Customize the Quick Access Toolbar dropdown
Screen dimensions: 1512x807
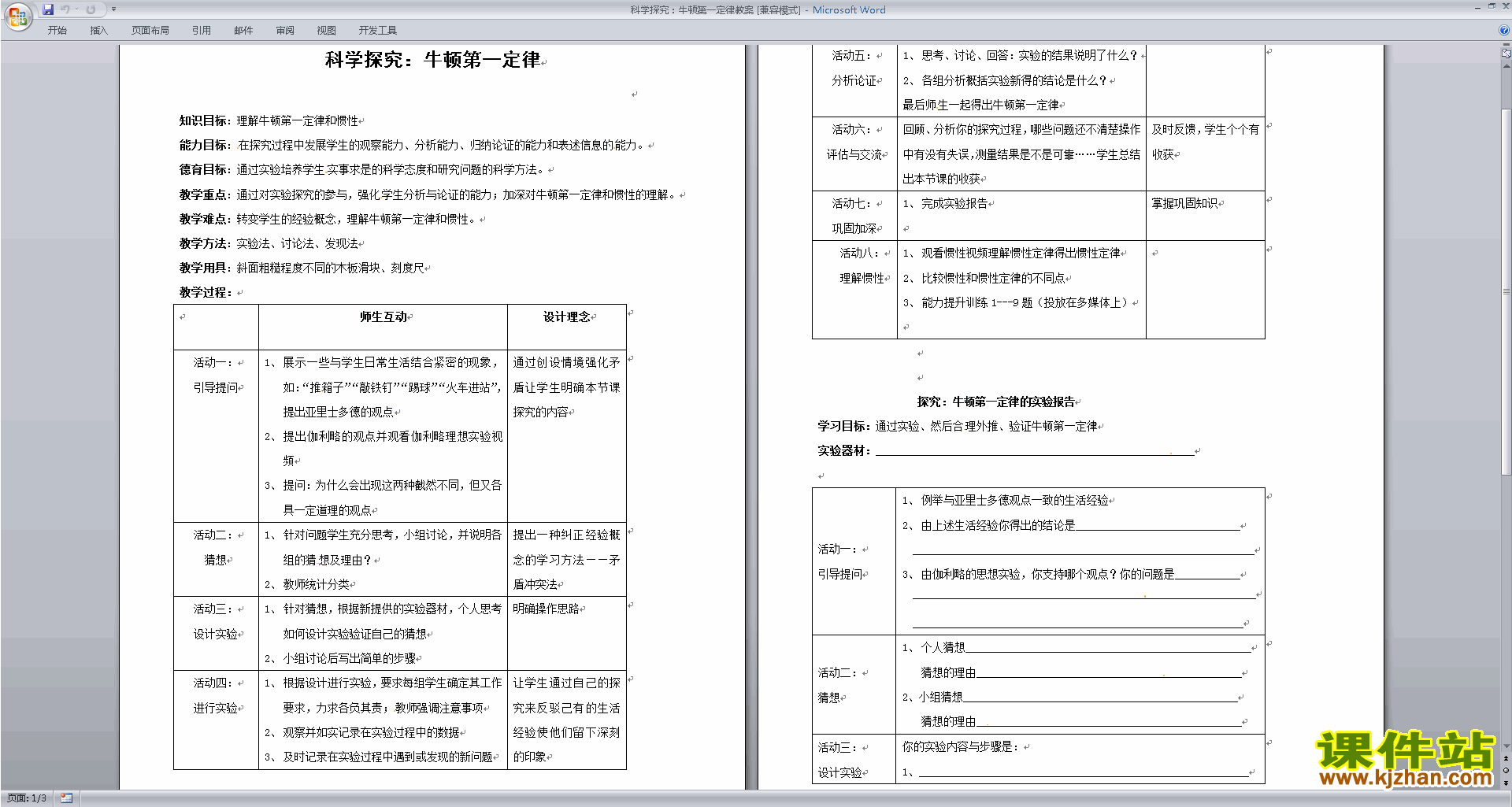pos(113,9)
